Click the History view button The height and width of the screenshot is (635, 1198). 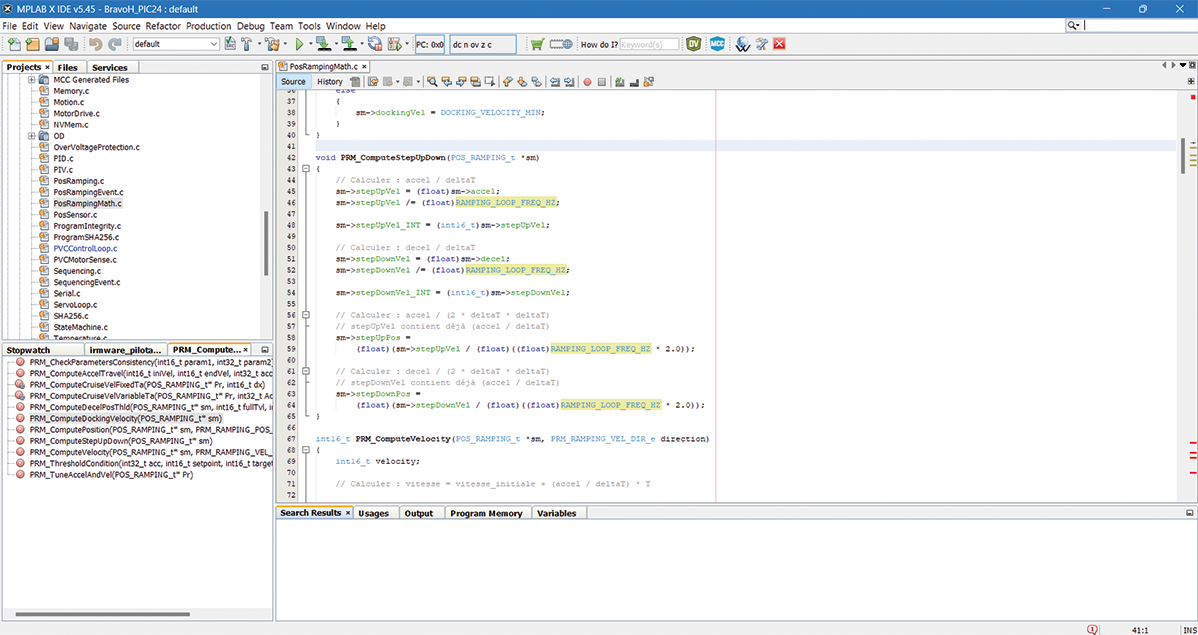tap(329, 82)
